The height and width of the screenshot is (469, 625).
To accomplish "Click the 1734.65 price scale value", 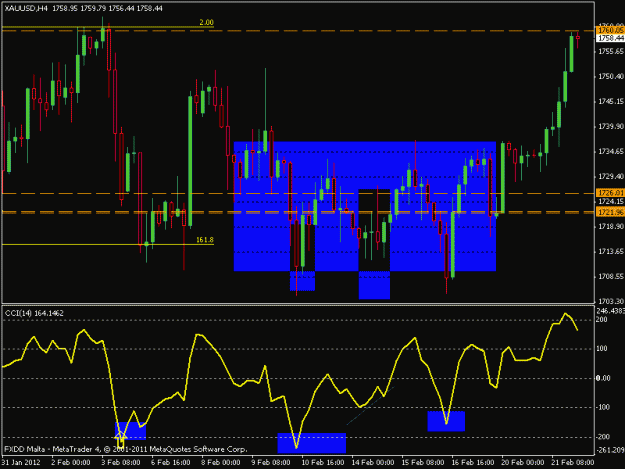I will [x=611, y=151].
